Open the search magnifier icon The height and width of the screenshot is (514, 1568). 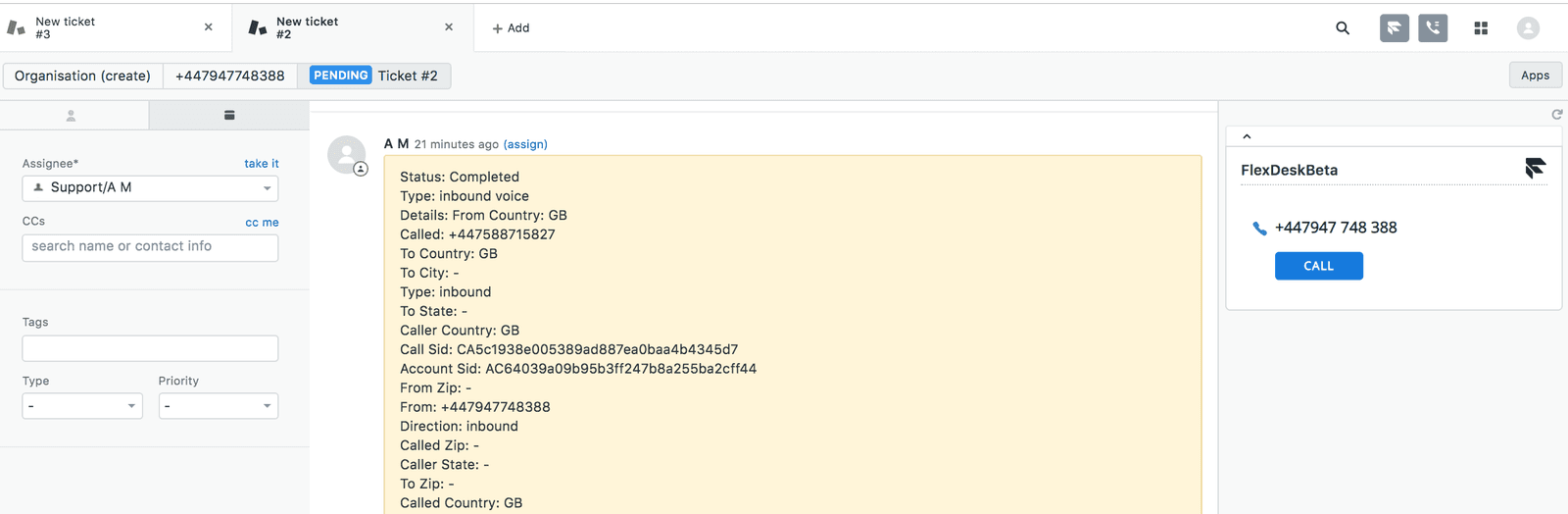(1343, 28)
